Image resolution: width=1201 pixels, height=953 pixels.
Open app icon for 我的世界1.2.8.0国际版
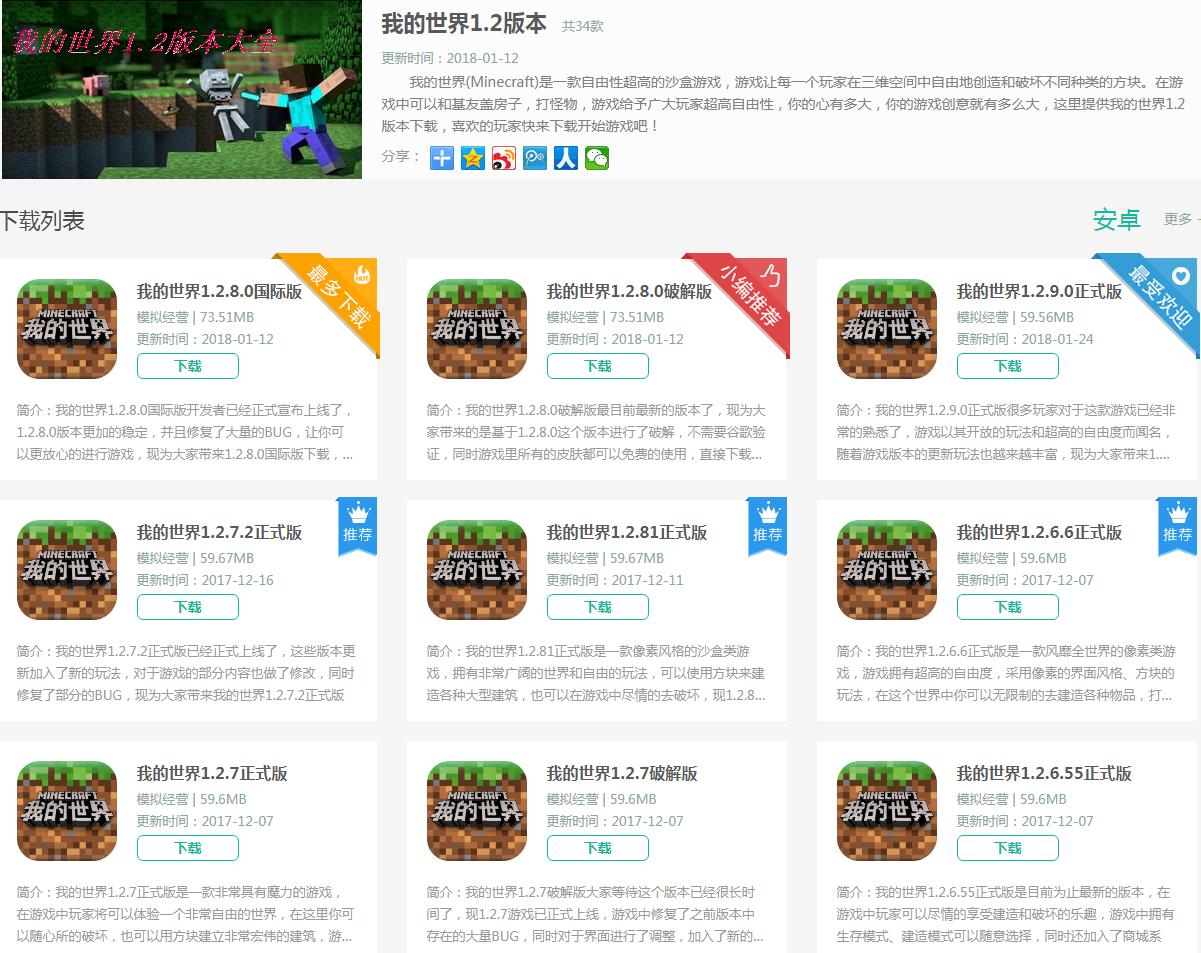67,329
